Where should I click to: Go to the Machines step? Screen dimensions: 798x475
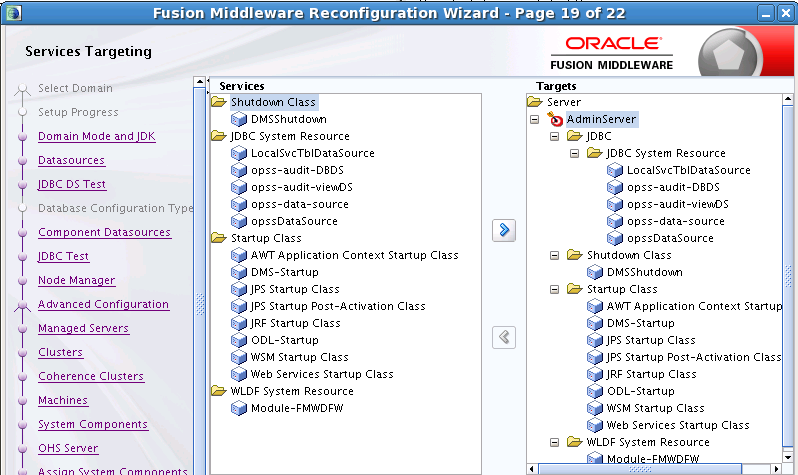click(63, 400)
